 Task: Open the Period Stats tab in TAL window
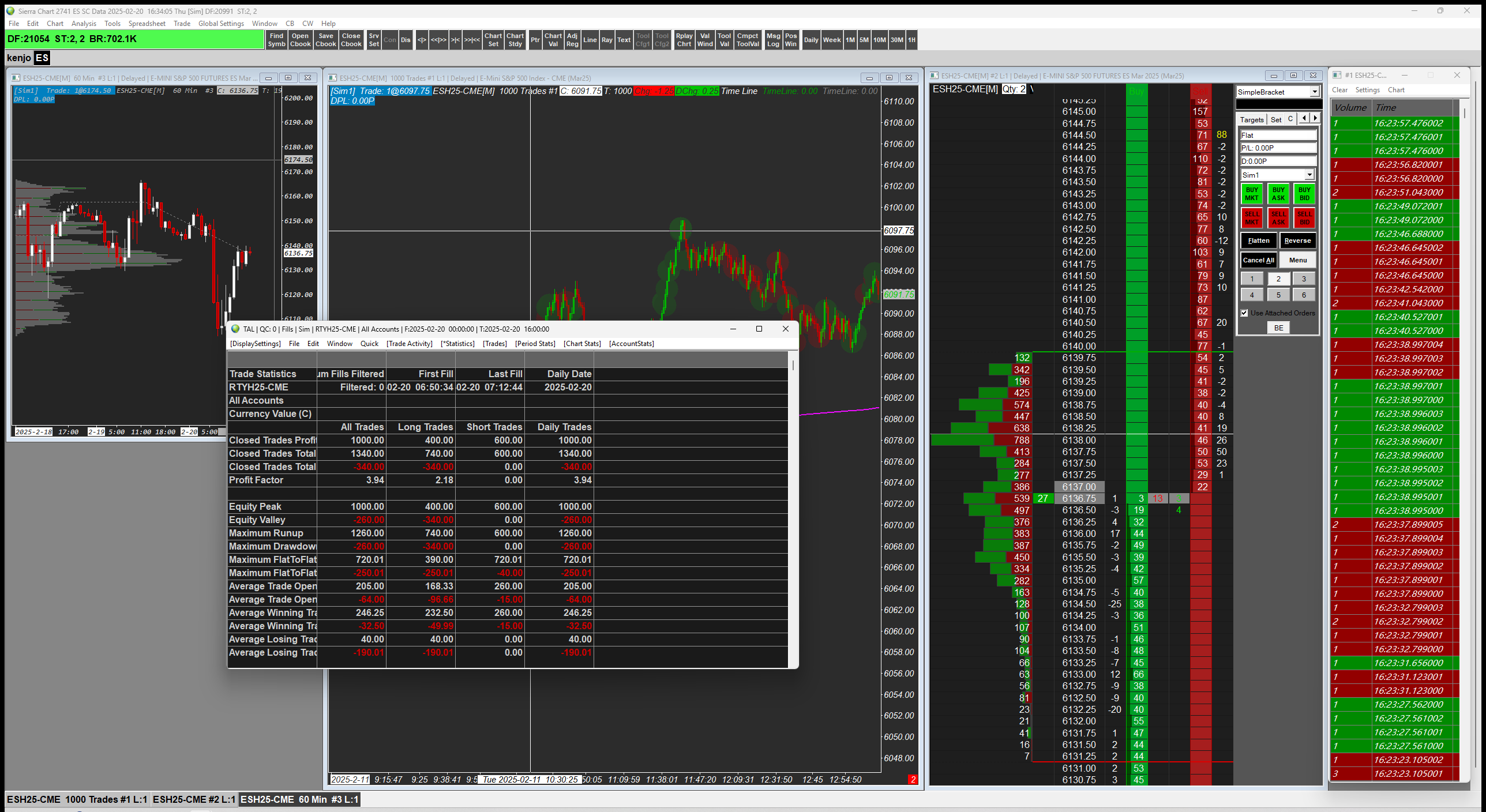click(x=535, y=344)
